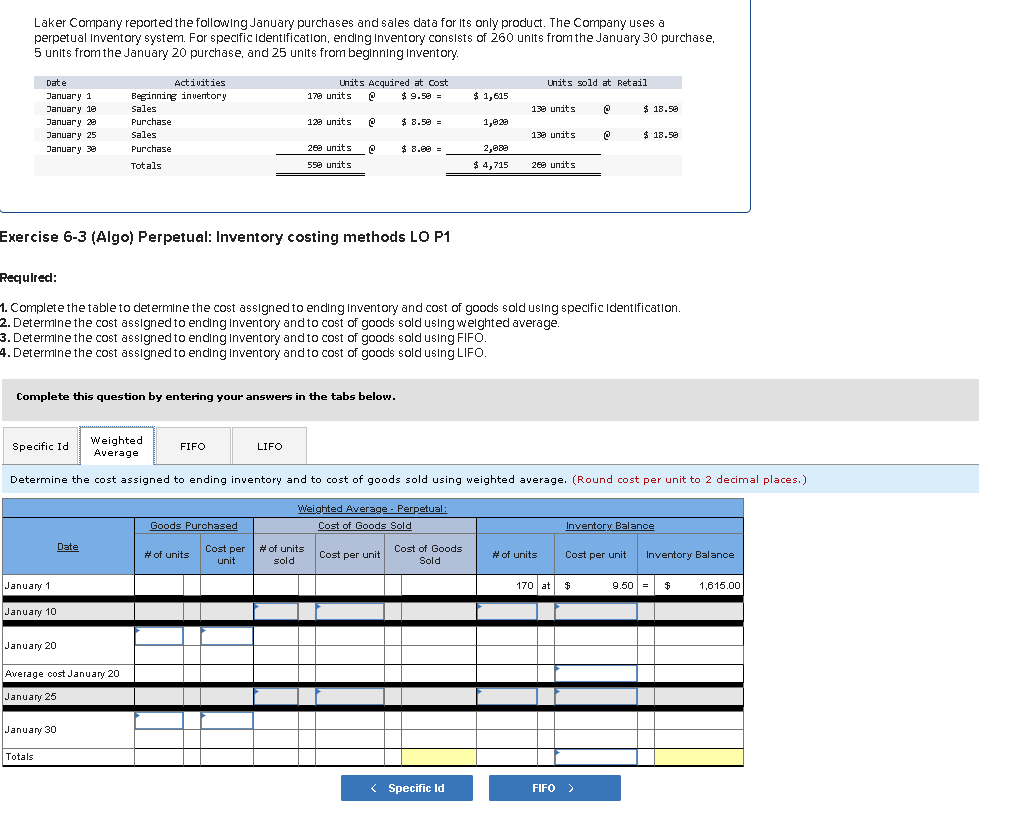The width and height of the screenshot is (1014, 813).
Task: Select Goods Purchased header text
Action: click(x=194, y=526)
